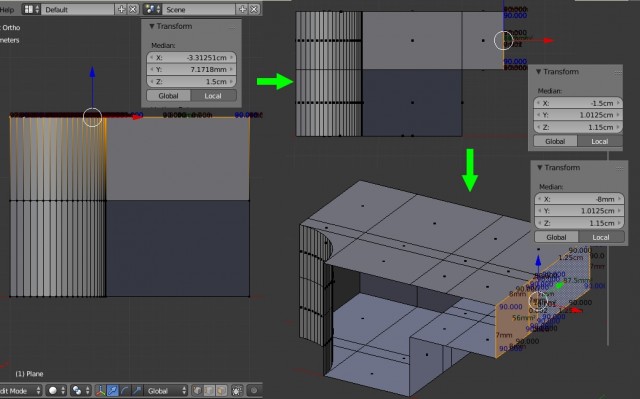Open the screen layout browse icon

point(31,9)
